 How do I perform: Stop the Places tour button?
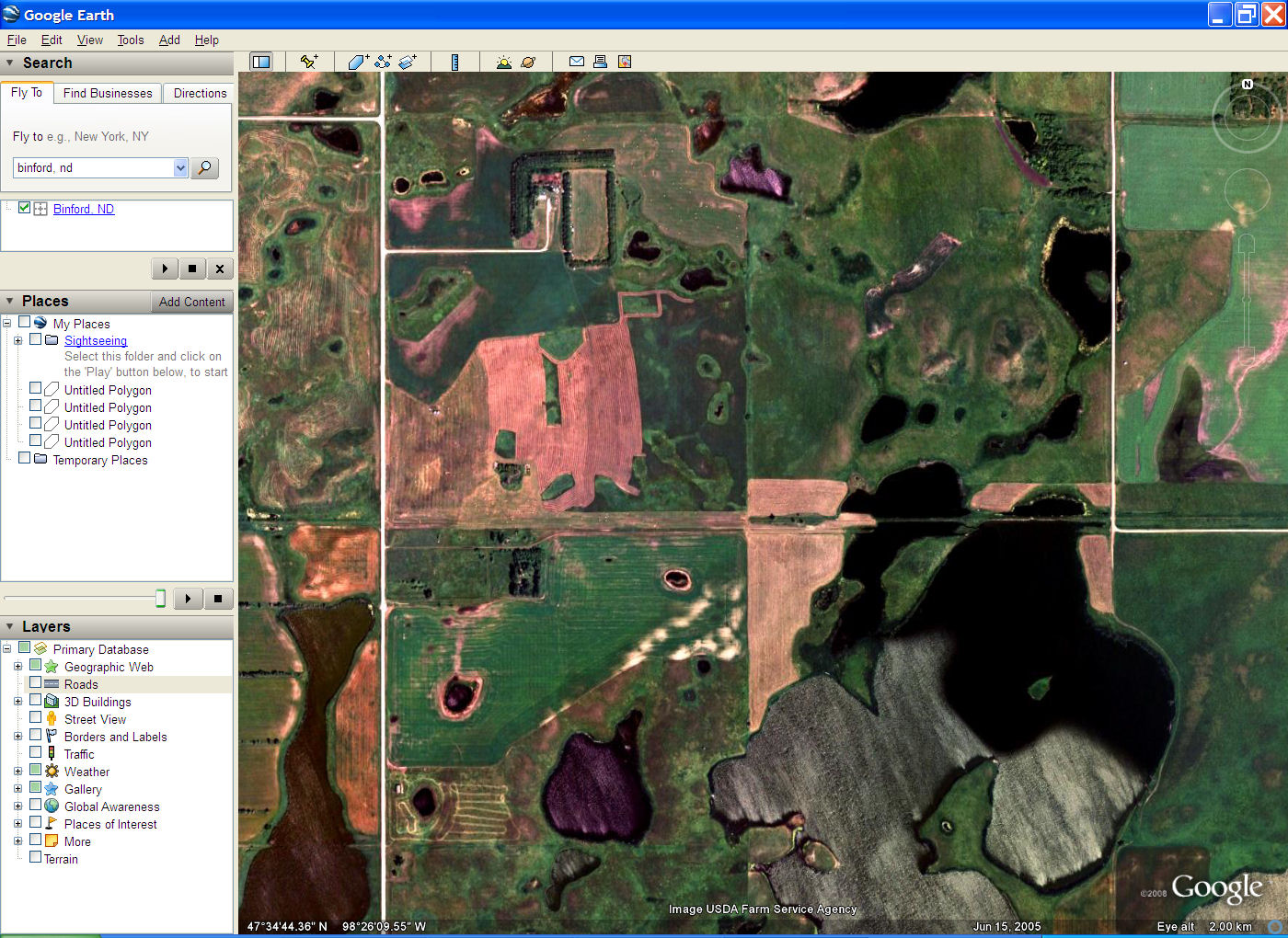coord(218,599)
